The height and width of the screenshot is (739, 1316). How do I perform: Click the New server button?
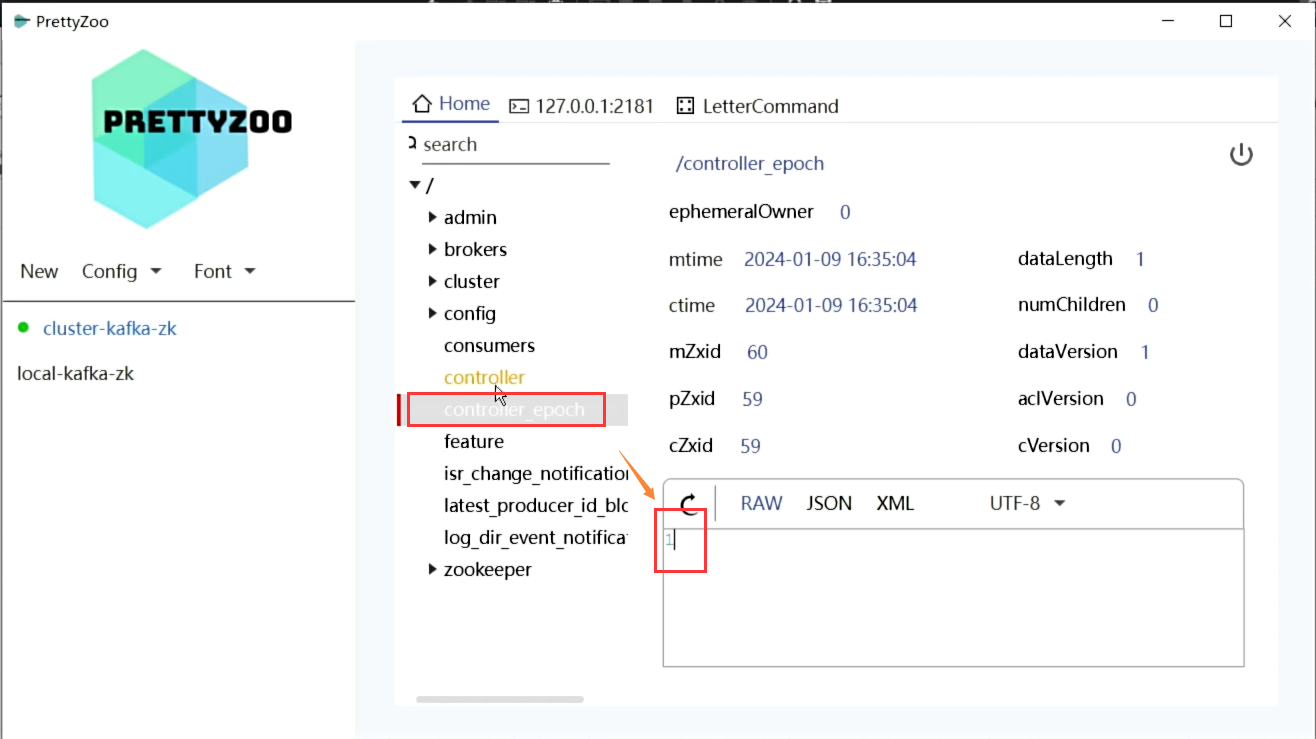[39, 271]
